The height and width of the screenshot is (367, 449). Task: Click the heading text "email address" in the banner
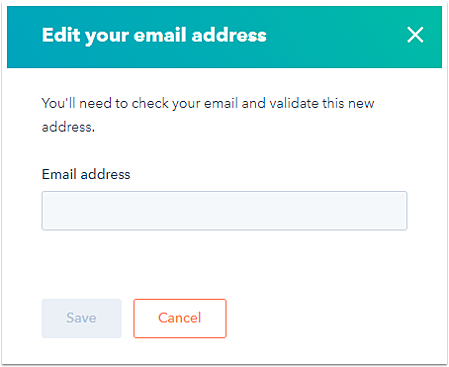(200, 35)
